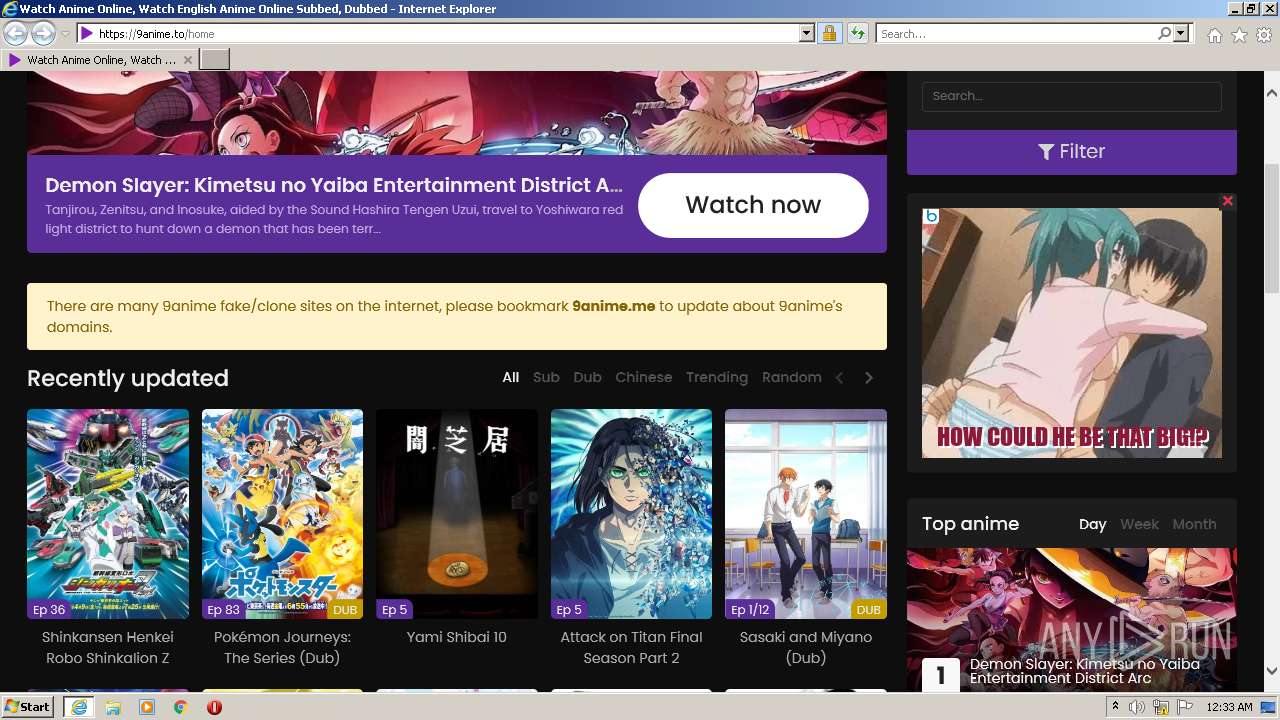
Task: Click the 9anime sidebar Search box
Action: (x=1071, y=96)
